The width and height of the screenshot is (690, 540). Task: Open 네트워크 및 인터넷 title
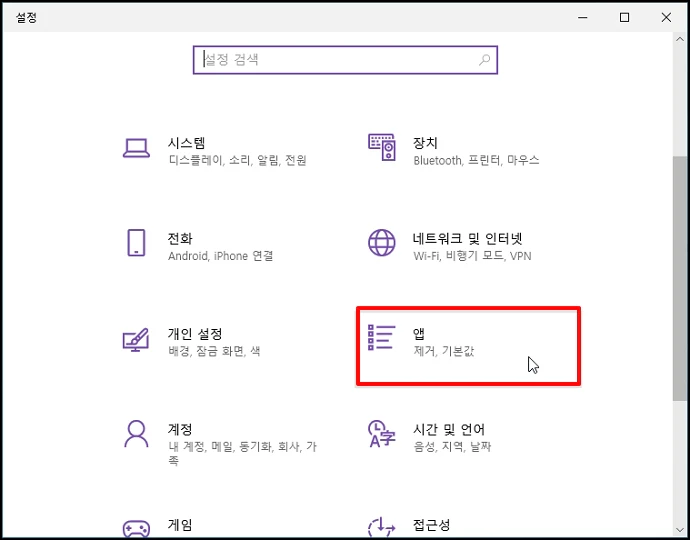tap(467, 239)
